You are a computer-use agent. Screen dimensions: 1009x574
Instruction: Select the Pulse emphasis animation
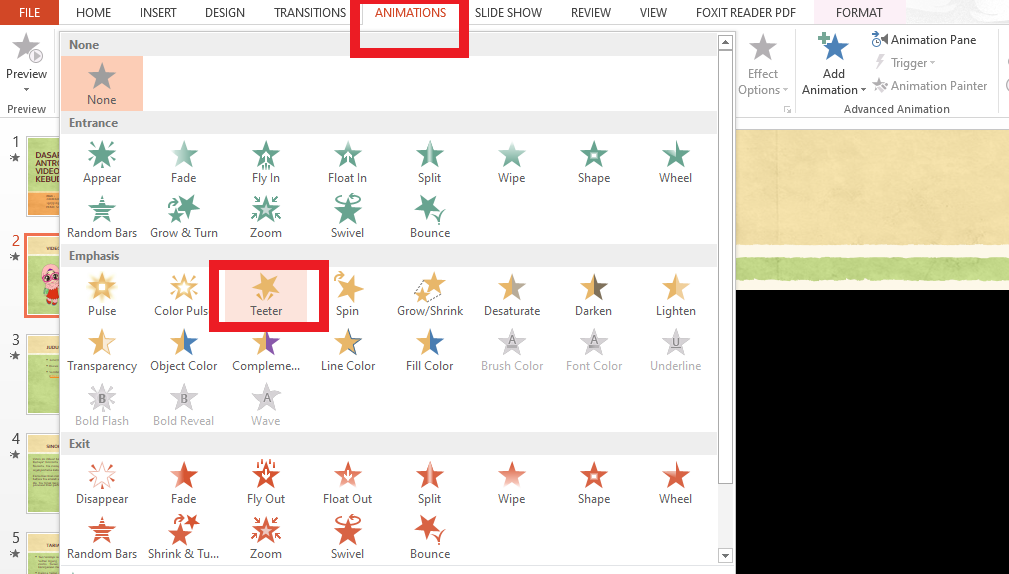pos(102,296)
